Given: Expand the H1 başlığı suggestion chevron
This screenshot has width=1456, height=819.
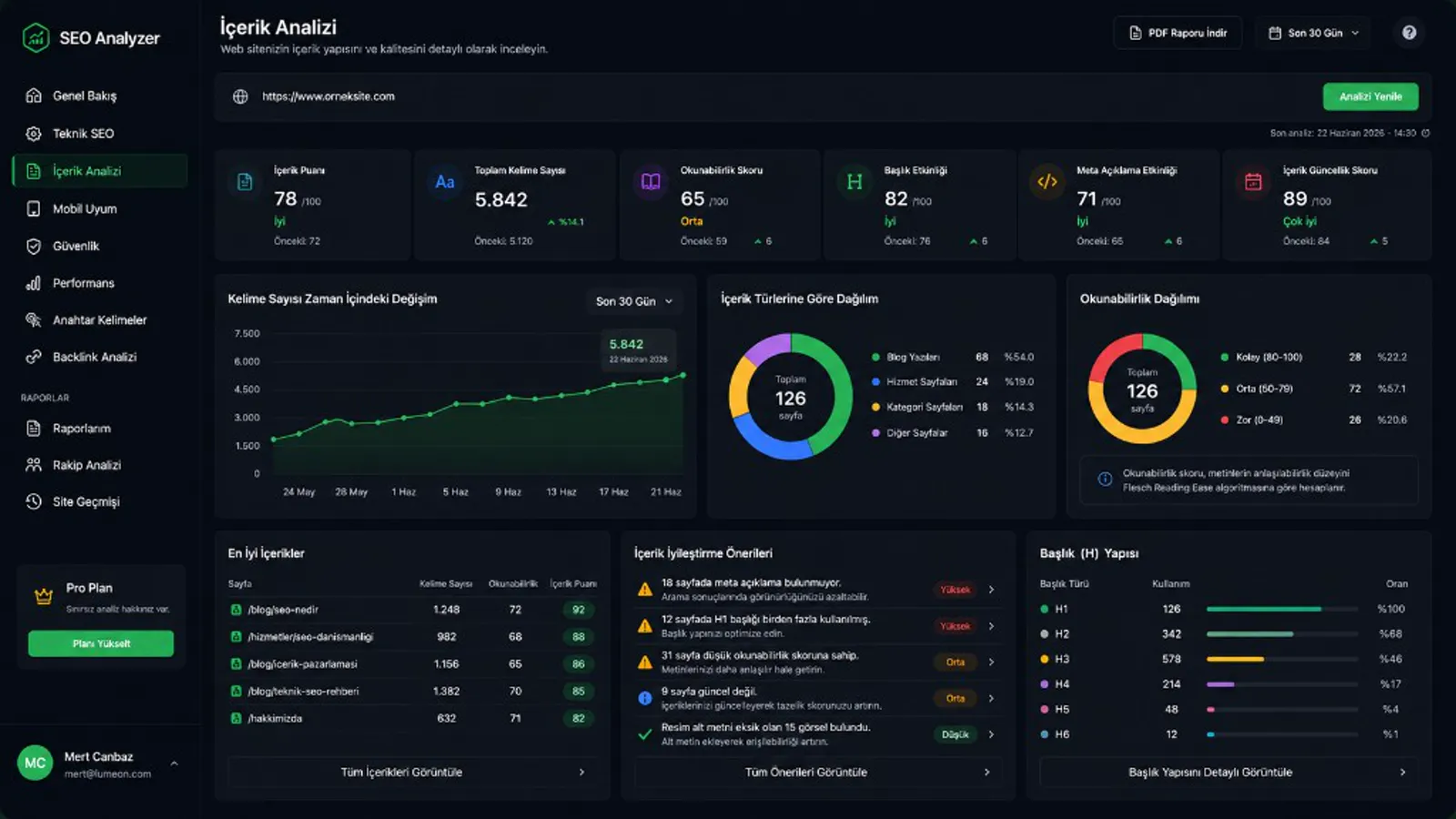Looking at the screenshot, I should pos(991,626).
